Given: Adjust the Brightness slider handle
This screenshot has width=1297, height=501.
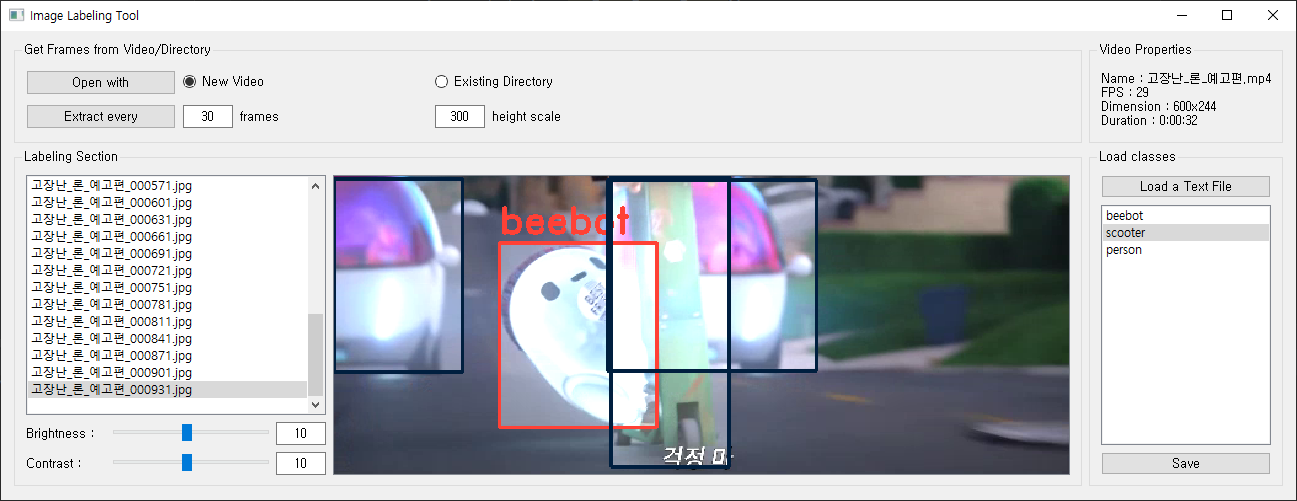Looking at the screenshot, I should (187, 432).
